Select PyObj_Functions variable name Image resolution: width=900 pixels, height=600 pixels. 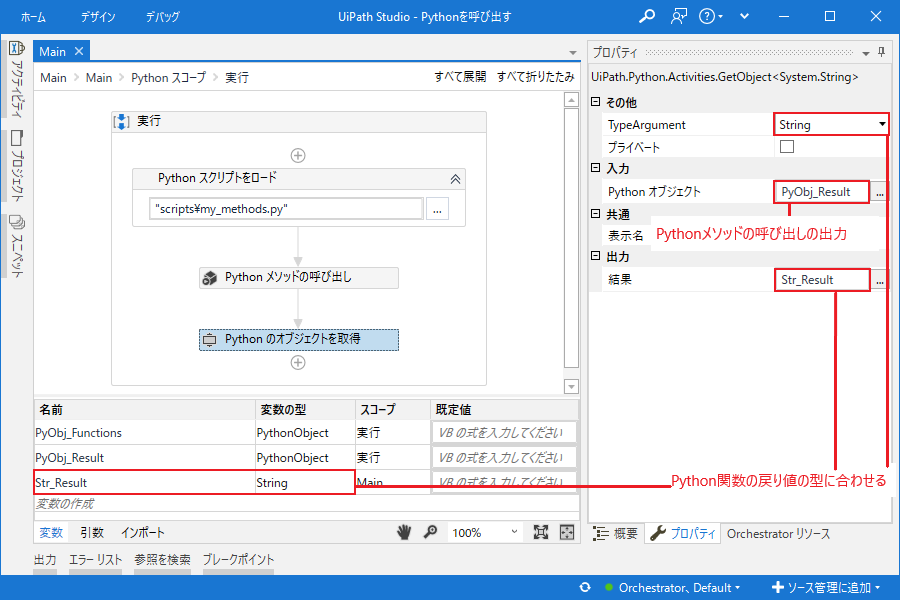tap(145, 433)
